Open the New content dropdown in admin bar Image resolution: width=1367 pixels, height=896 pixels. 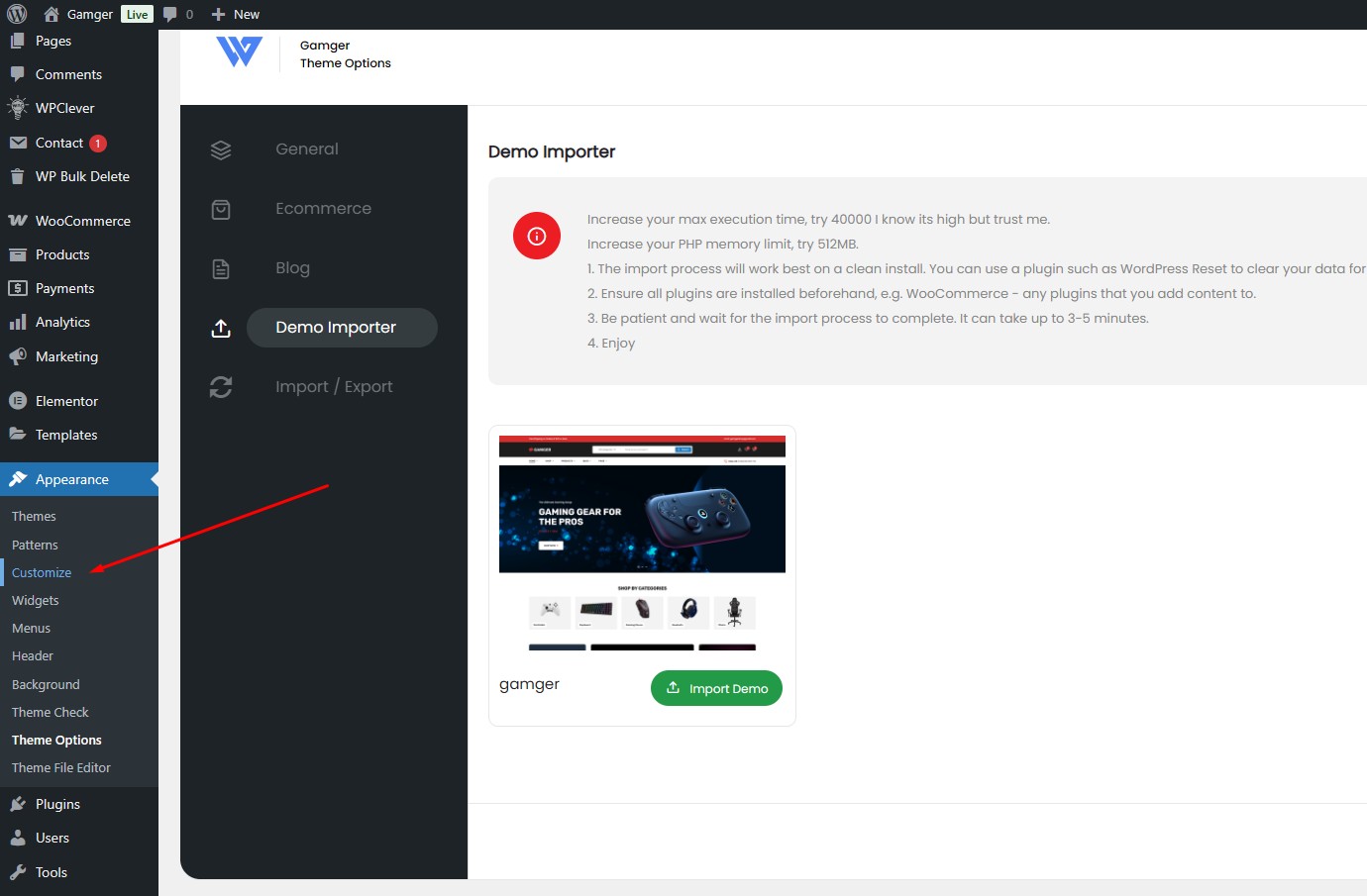(x=236, y=14)
